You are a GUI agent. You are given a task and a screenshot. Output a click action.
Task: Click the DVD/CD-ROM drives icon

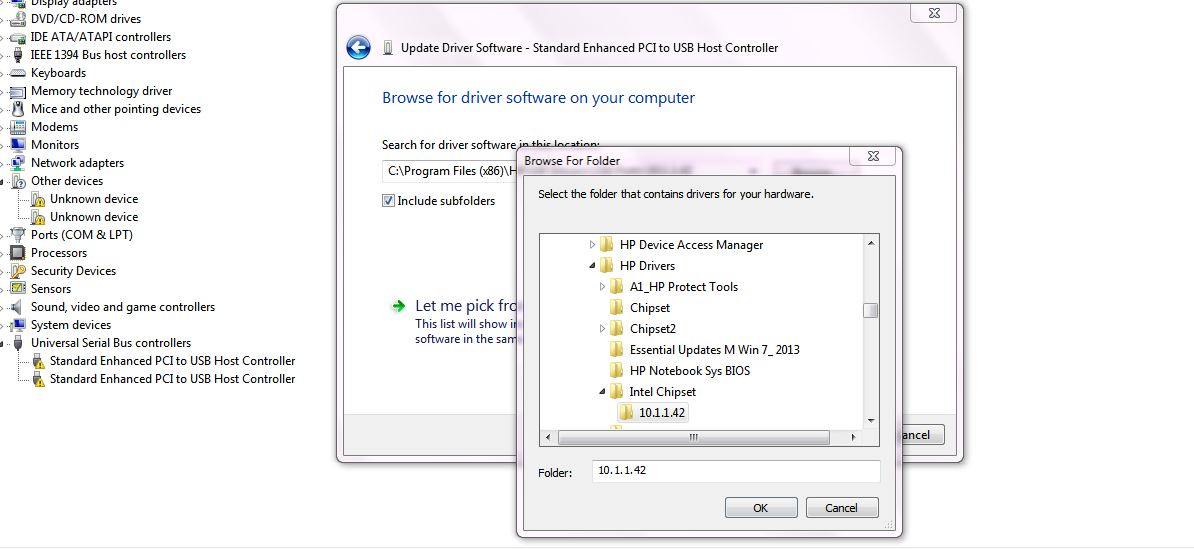[x=18, y=19]
